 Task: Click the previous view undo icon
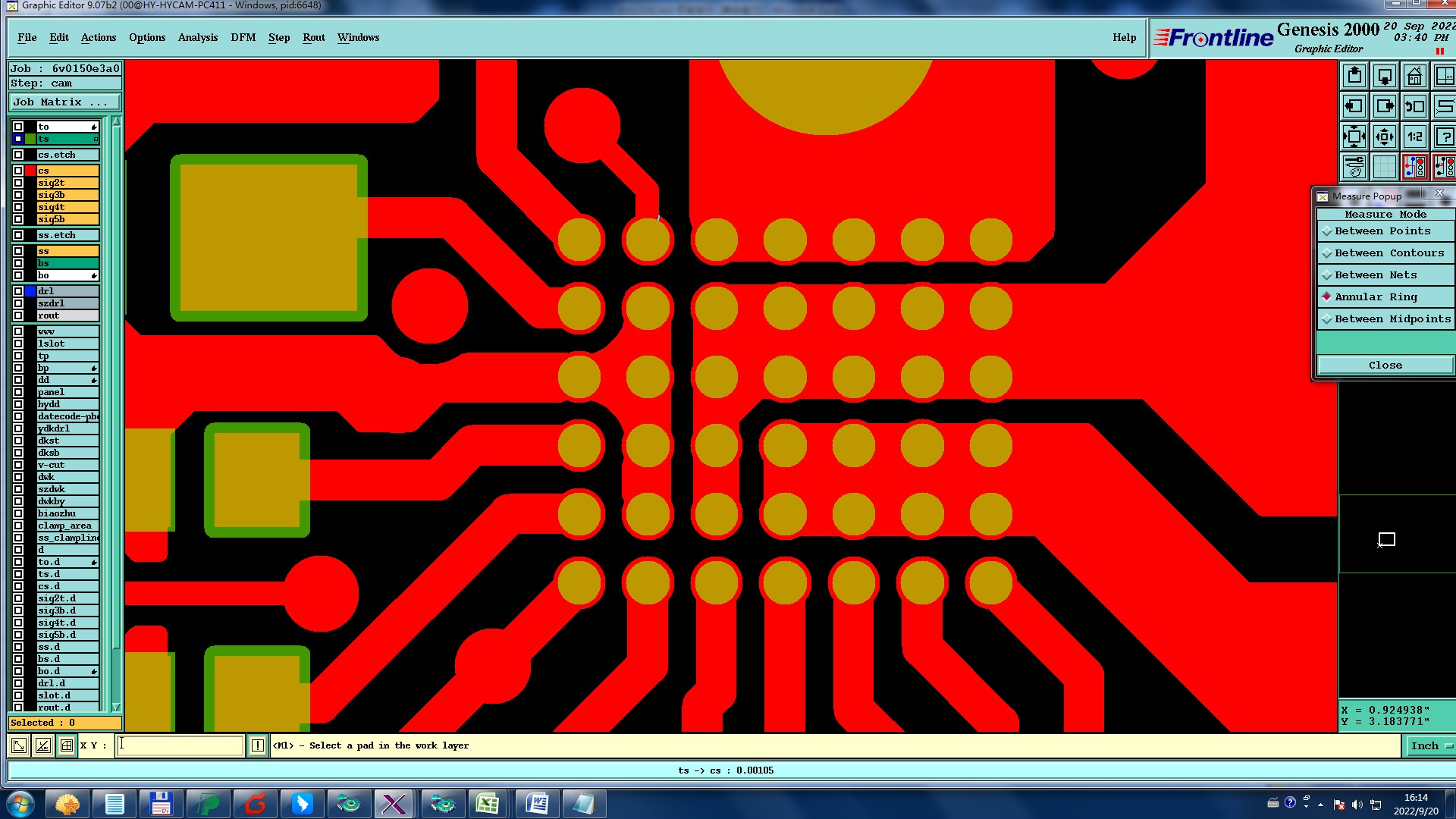click(1414, 107)
